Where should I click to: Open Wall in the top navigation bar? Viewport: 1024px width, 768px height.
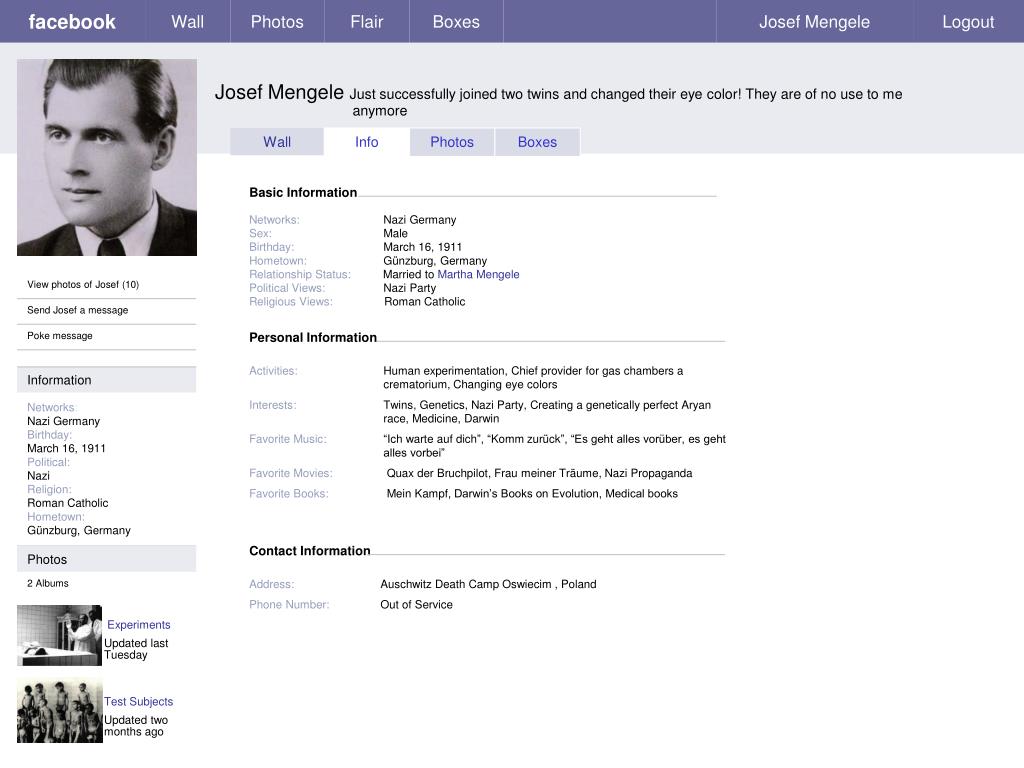pyautogui.click(x=187, y=22)
